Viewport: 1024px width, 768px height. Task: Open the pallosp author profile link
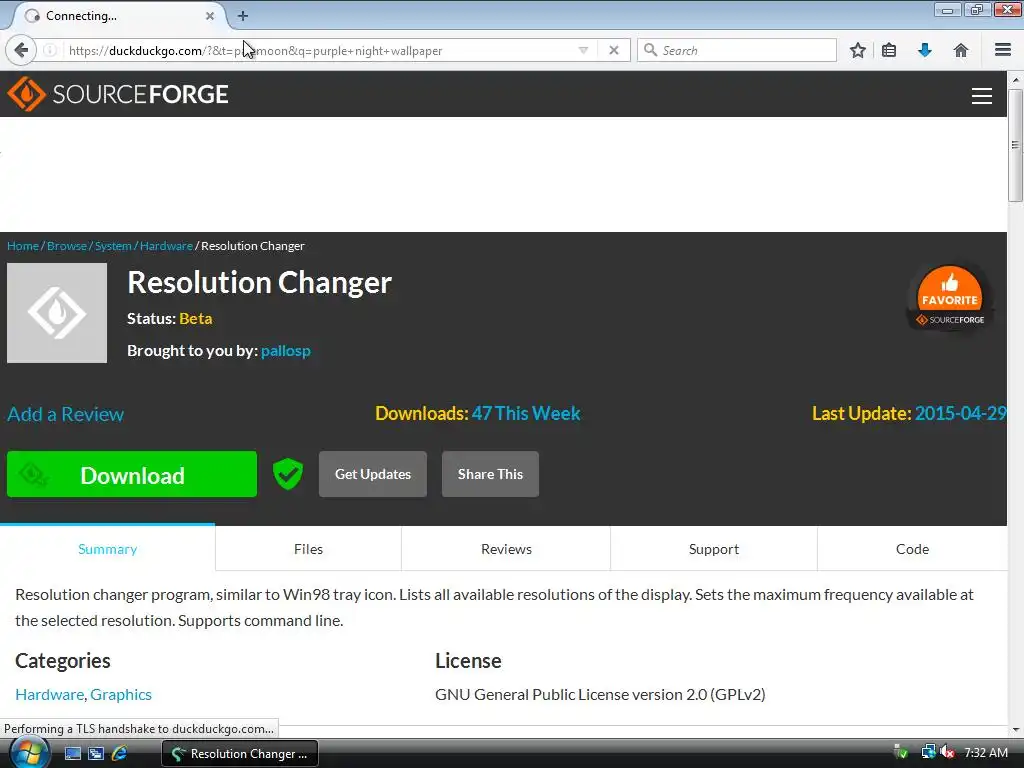(285, 351)
